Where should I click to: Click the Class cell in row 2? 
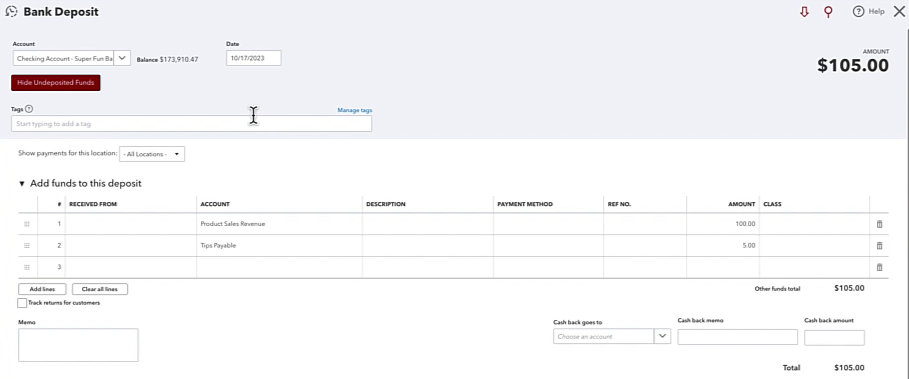pos(814,246)
